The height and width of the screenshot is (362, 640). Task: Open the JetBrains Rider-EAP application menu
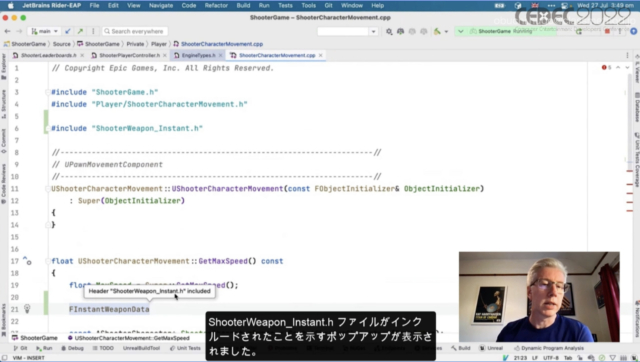tap(51, 6)
